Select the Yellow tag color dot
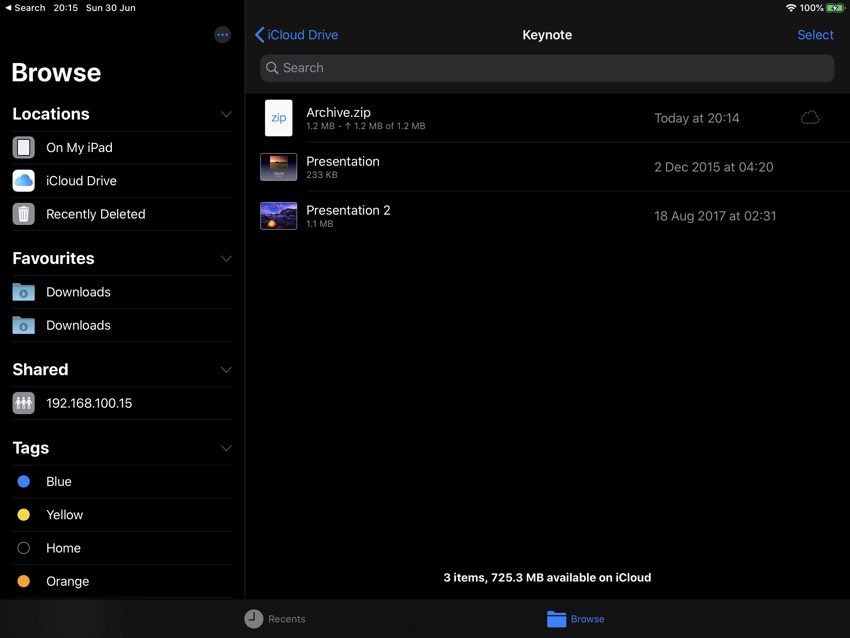Image resolution: width=850 pixels, height=638 pixels. click(23, 514)
